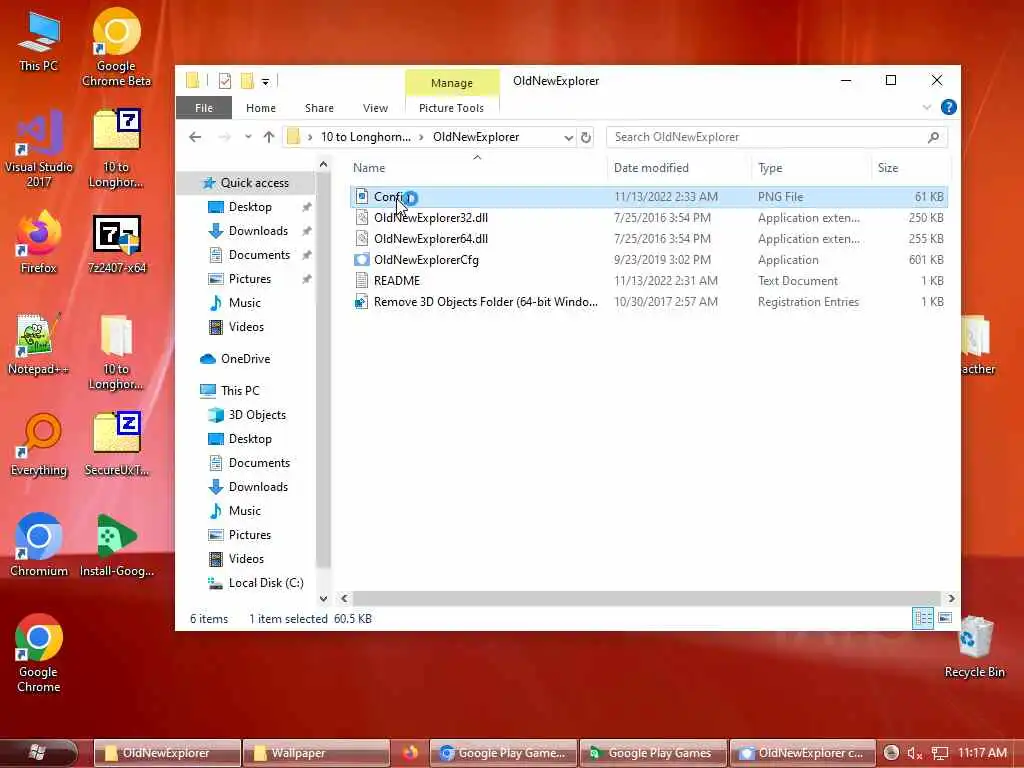
Task: Open the Share ribbon tab
Action: (x=319, y=108)
